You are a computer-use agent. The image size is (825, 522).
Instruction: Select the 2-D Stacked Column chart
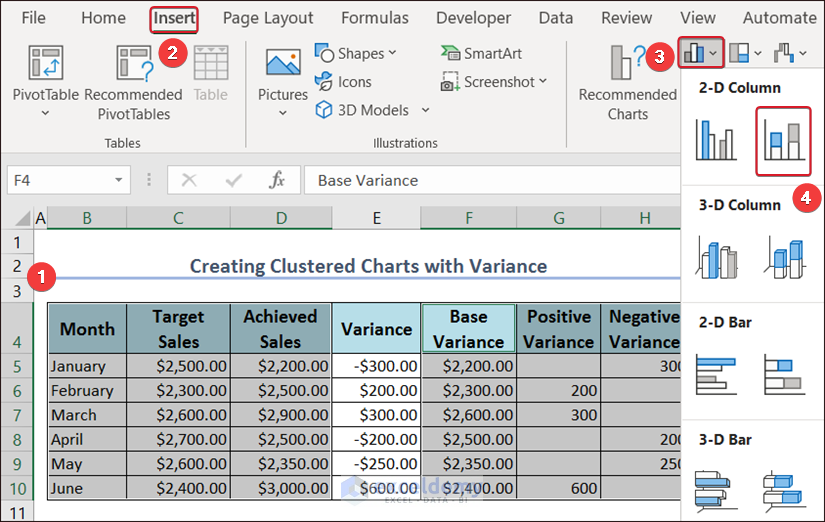click(x=783, y=141)
